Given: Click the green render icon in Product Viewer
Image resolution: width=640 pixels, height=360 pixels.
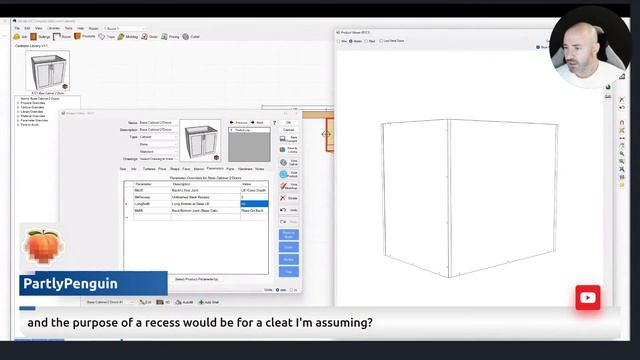Looking at the screenshot, I should pos(608,87).
